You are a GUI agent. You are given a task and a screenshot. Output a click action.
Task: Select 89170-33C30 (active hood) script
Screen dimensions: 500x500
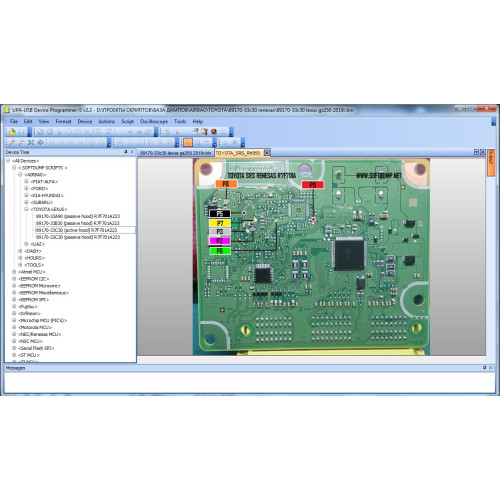click(77, 230)
